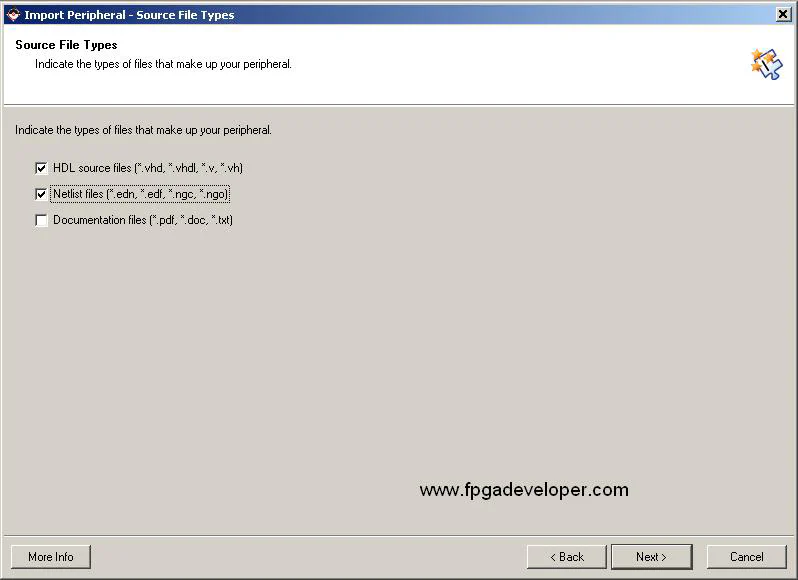Image resolution: width=798 pixels, height=580 pixels.
Task: Click the www.fpgadeveloper.com watermark text
Action: coord(524,490)
